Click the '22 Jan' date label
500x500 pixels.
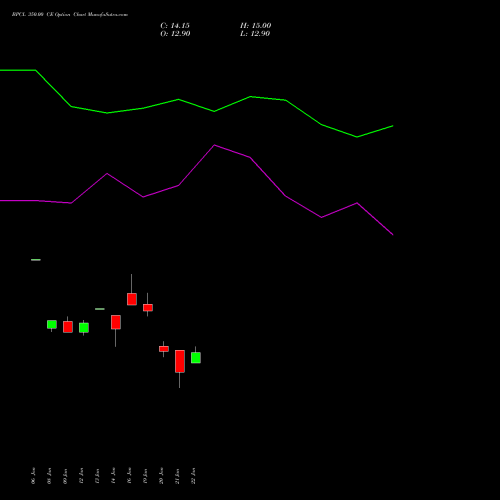(x=193, y=476)
